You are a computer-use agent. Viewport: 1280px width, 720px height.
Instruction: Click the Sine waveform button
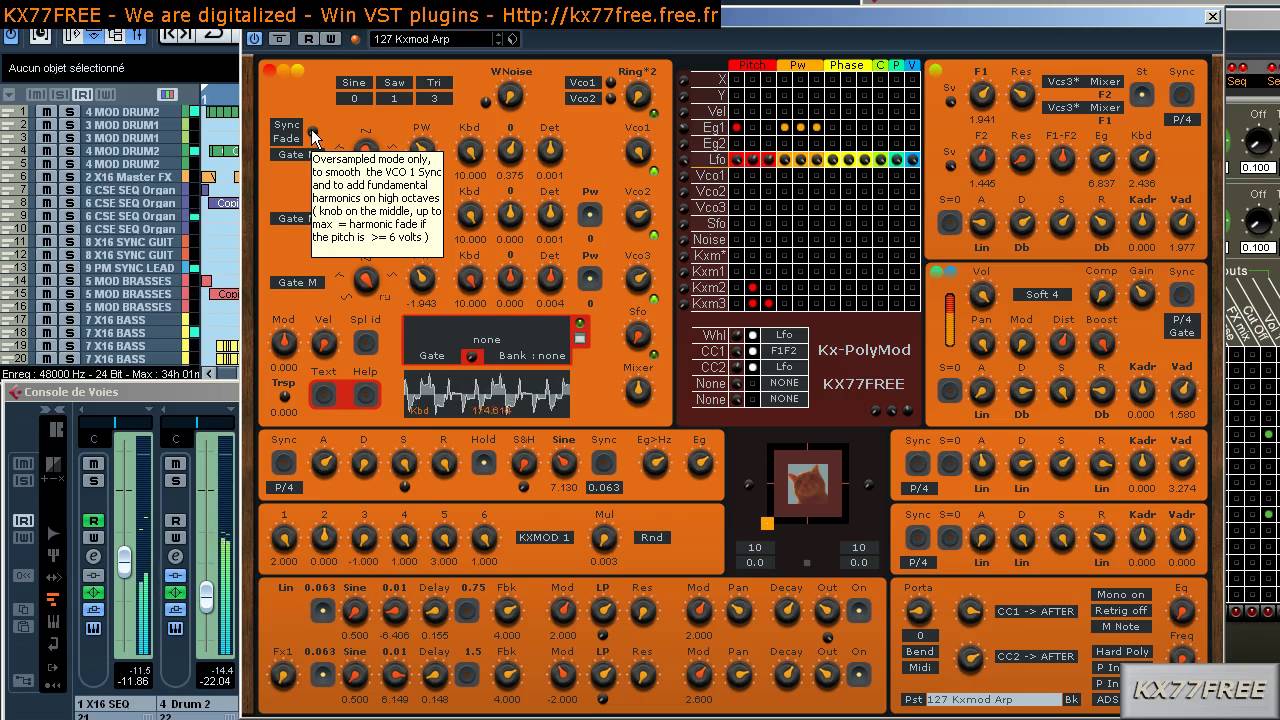(x=354, y=83)
